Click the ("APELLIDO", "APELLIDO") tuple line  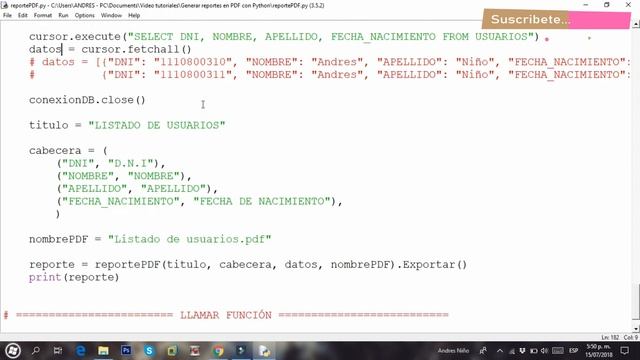coord(137,189)
